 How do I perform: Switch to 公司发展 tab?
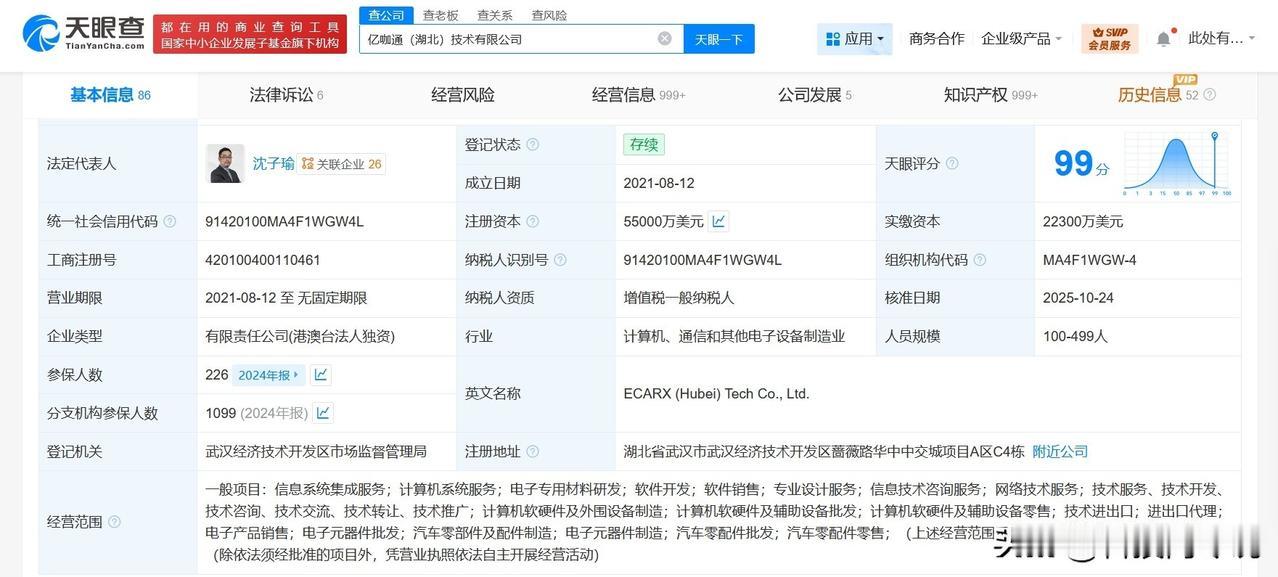815,95
